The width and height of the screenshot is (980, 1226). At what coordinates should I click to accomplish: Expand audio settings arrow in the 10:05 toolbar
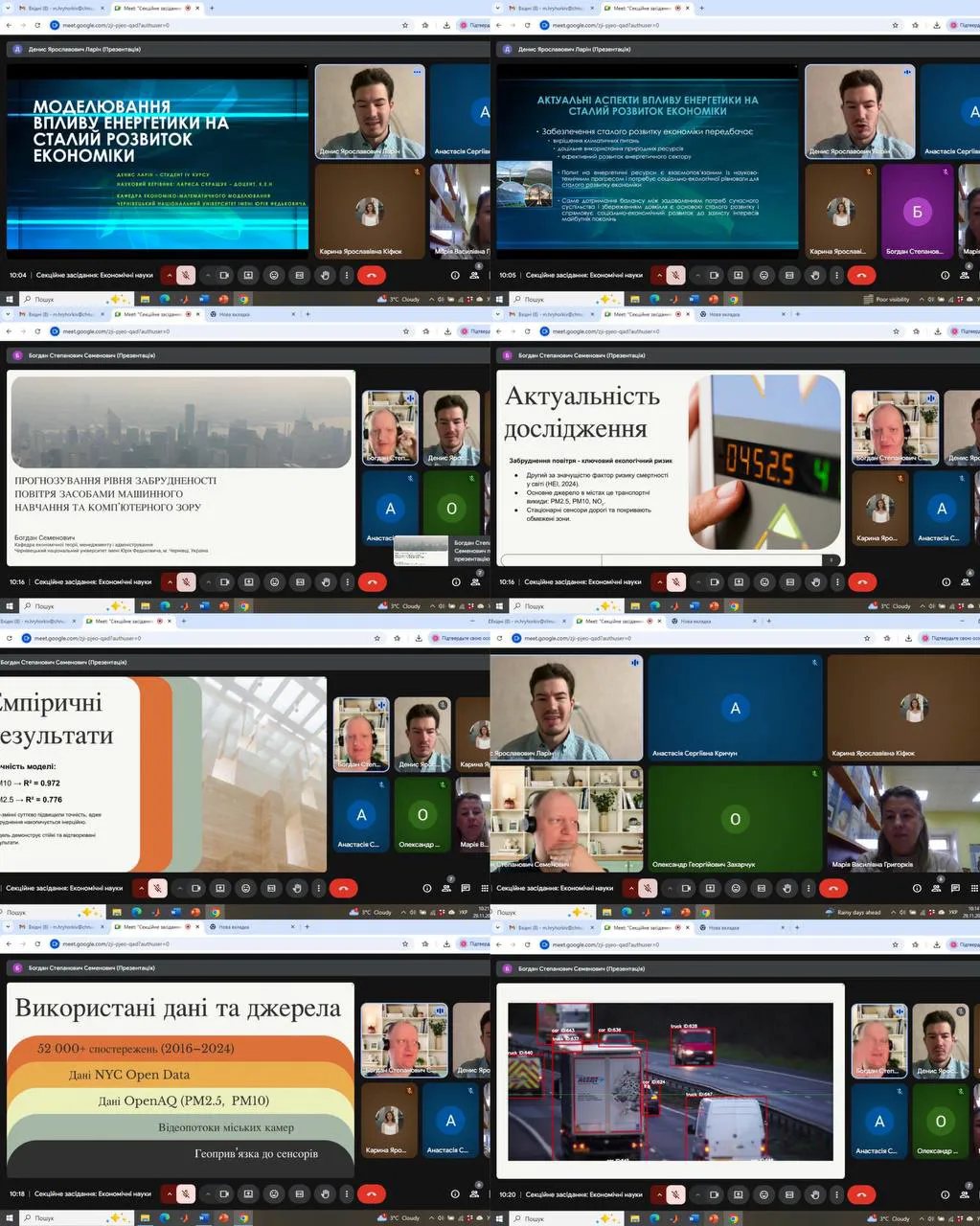(x=660, y=275)
